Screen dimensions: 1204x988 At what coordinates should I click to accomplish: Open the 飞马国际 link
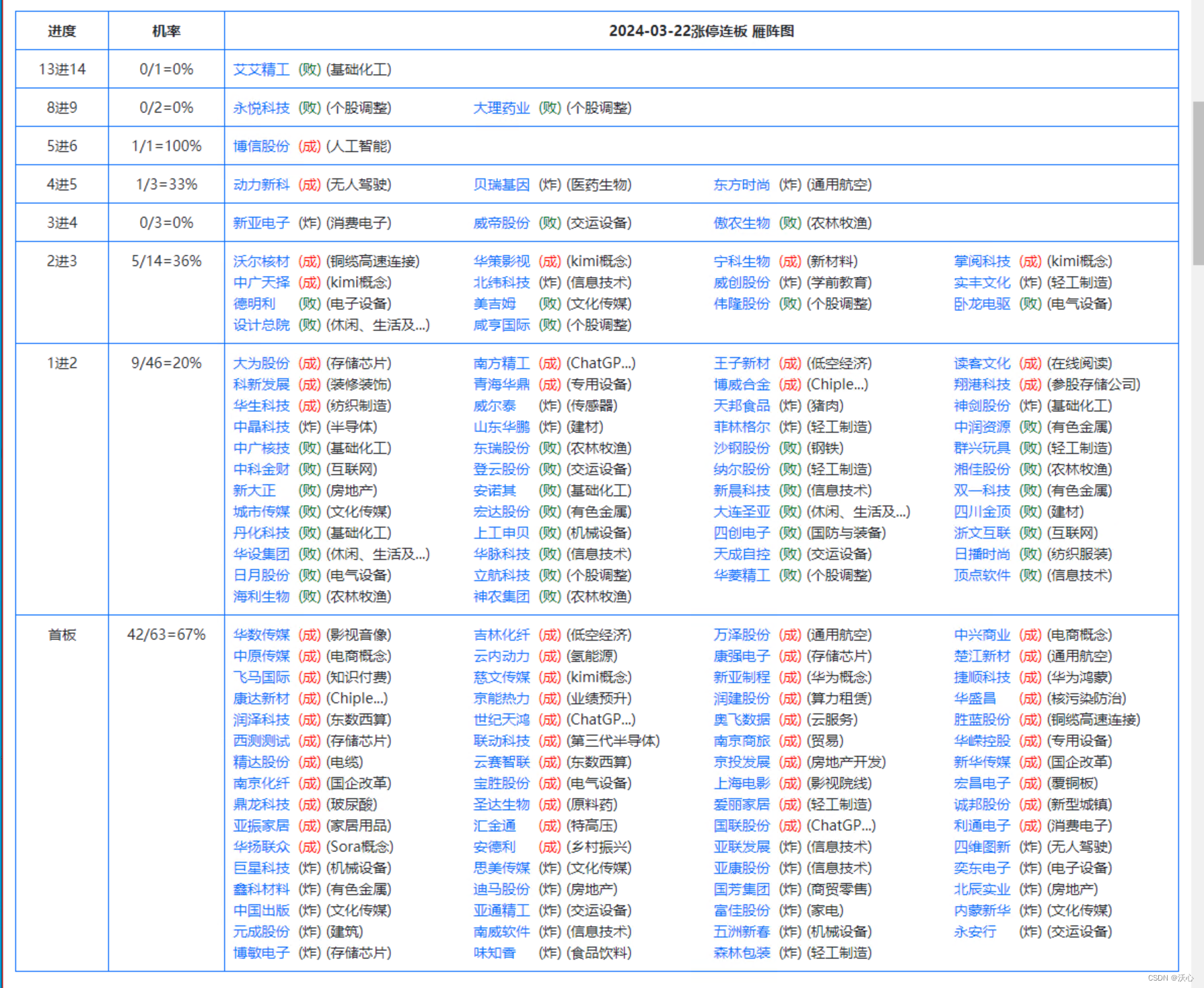(261, 677)
